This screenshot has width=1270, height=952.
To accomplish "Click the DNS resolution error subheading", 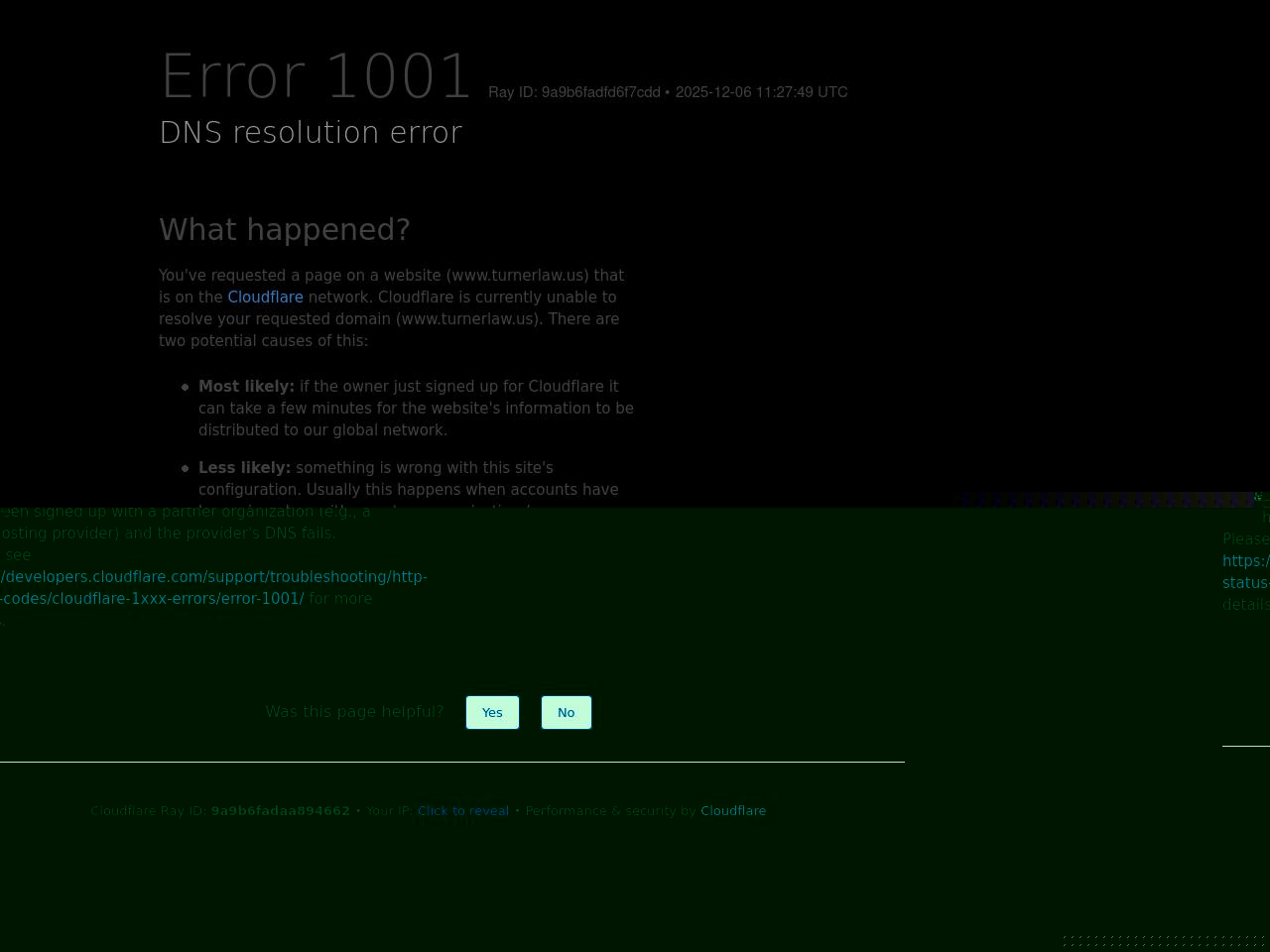I will coord(311,133).
